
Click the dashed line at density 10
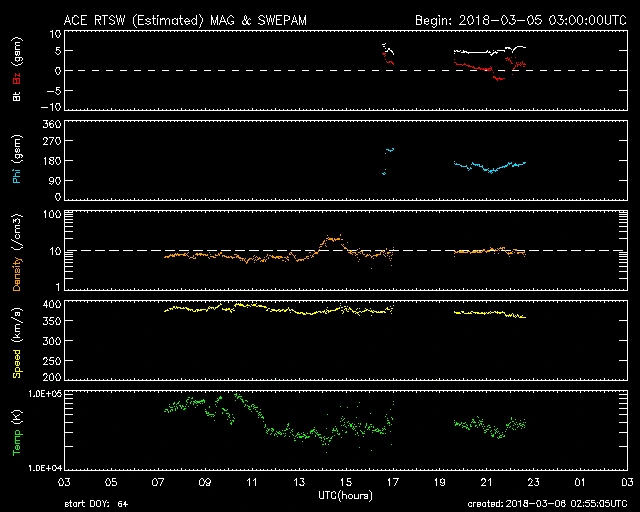tap(250, 250)
